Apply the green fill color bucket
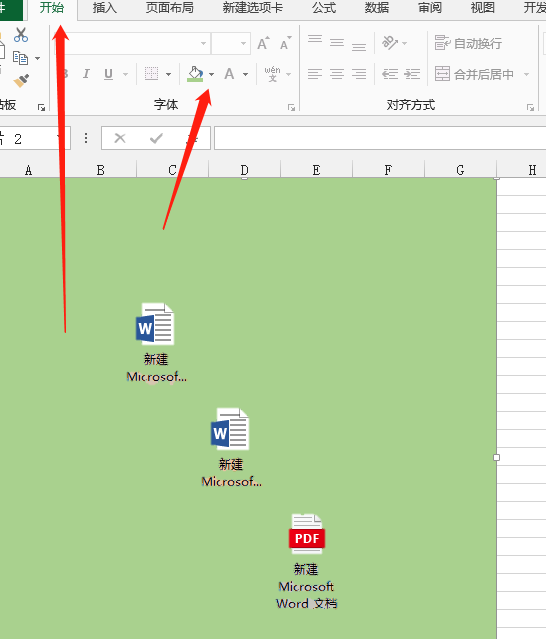The image size is (546, 639). (x=195, y=74)
